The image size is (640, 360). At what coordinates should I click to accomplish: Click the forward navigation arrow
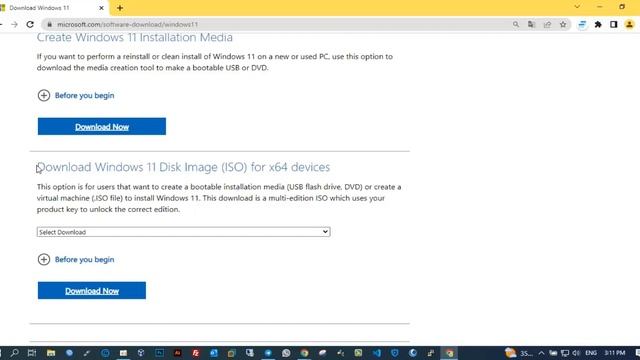tap(14, 24)
